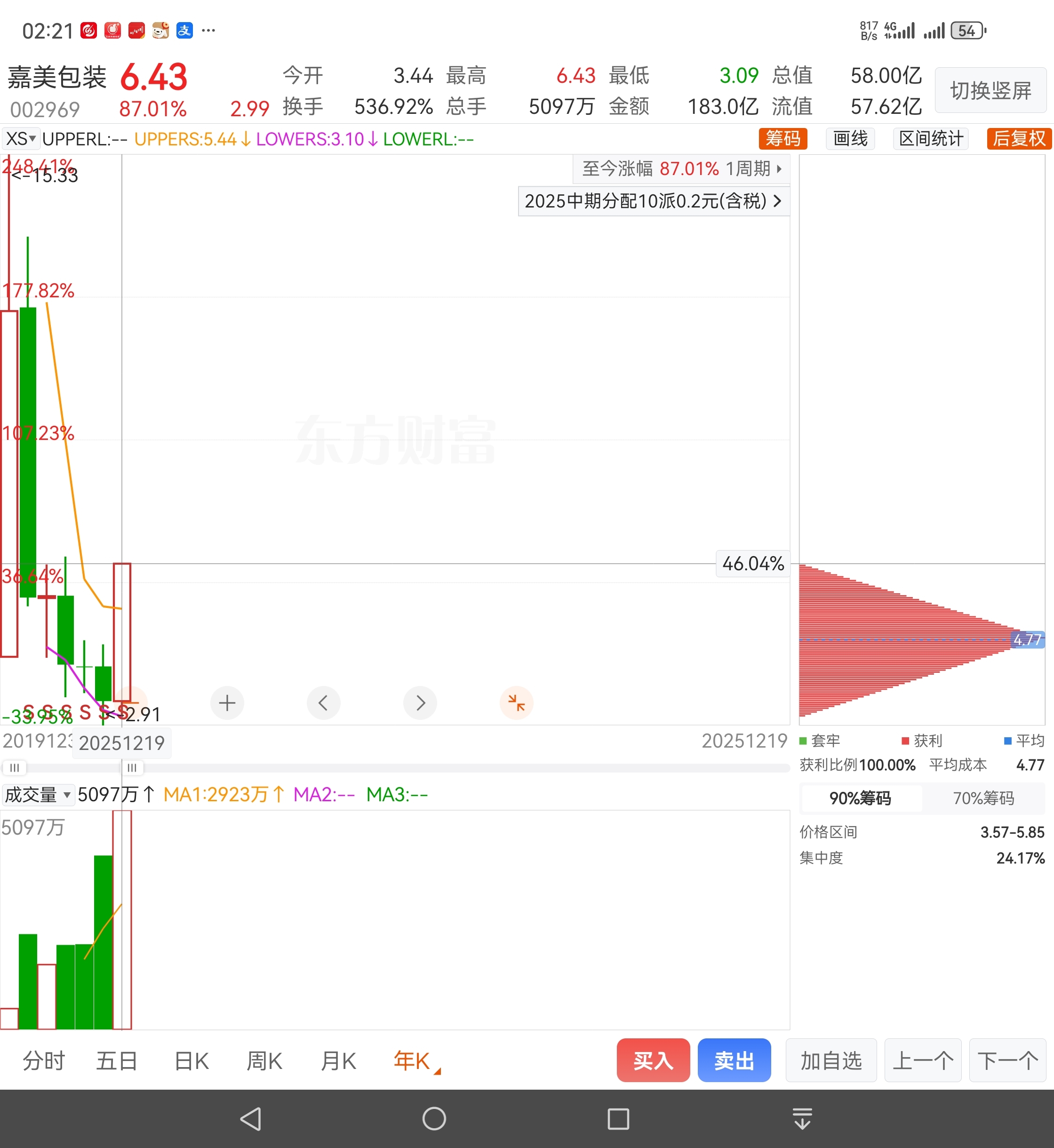The height and width of the screenshot is (1148, 1054).
Task: Switch to the 日K tab
Action: coord(192,1061)
